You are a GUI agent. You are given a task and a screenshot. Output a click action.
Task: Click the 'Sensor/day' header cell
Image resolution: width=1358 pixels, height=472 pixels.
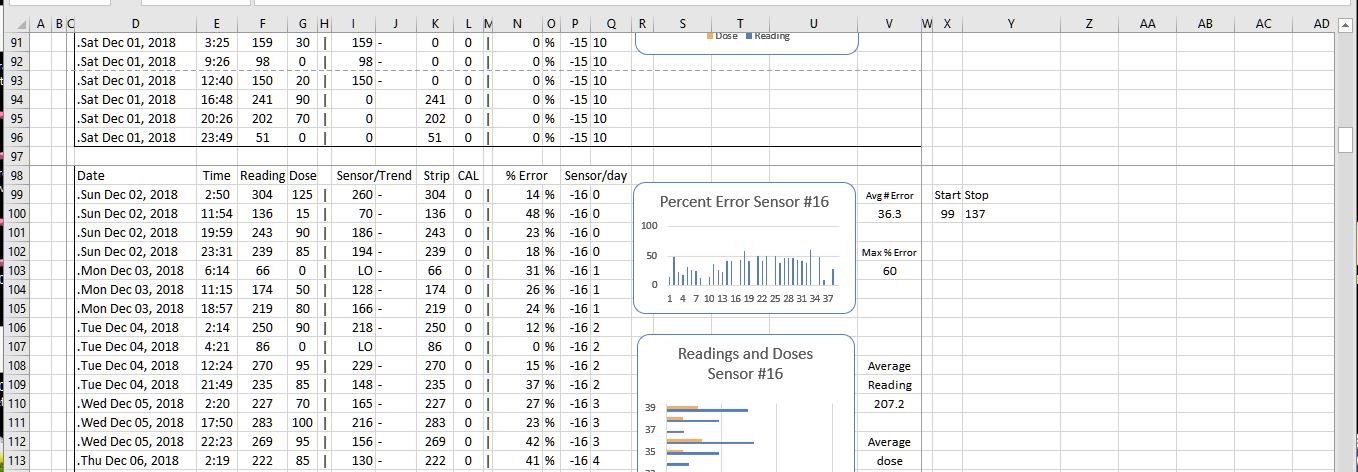click(596, 175)
